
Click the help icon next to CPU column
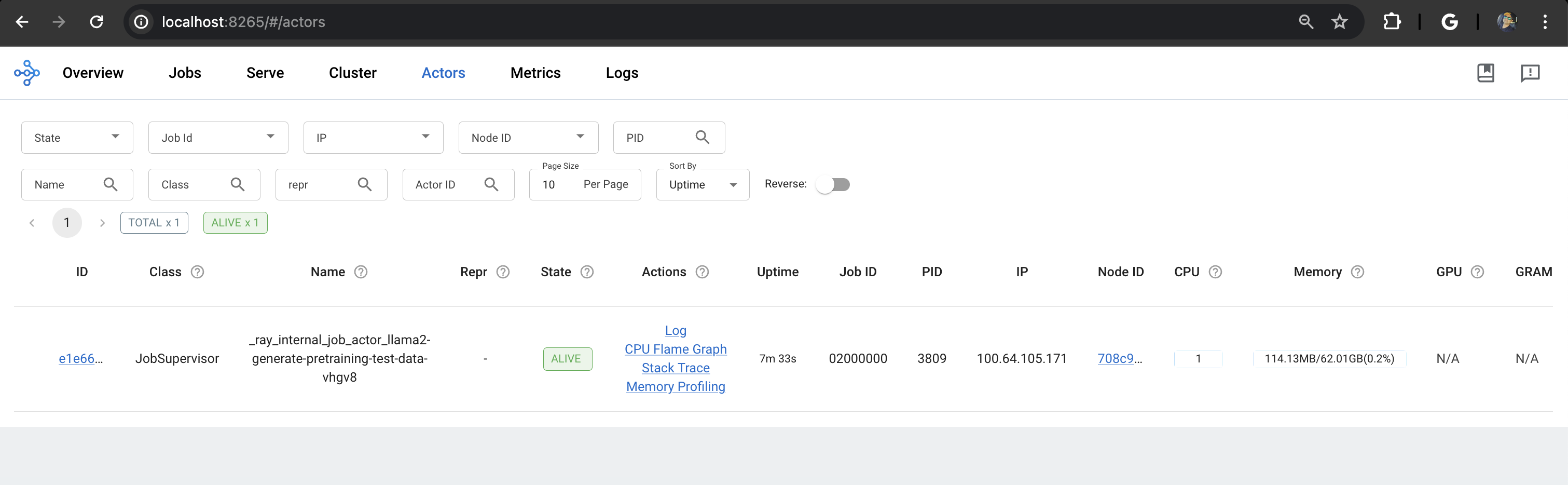1216,272
